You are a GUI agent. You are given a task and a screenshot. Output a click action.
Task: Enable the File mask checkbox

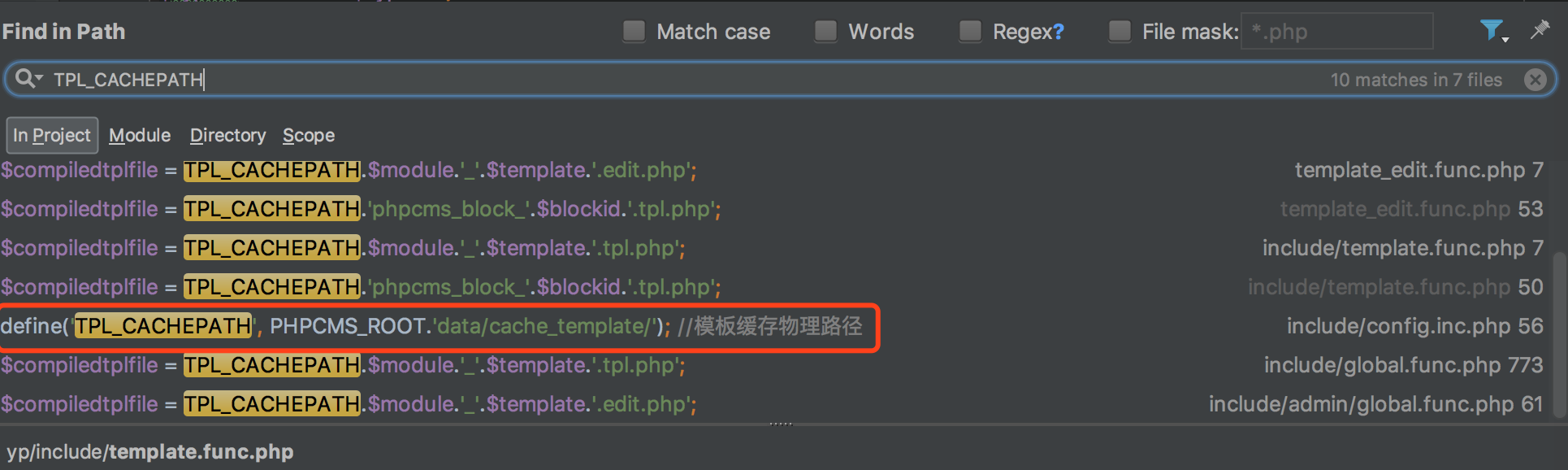[1120, 31]
